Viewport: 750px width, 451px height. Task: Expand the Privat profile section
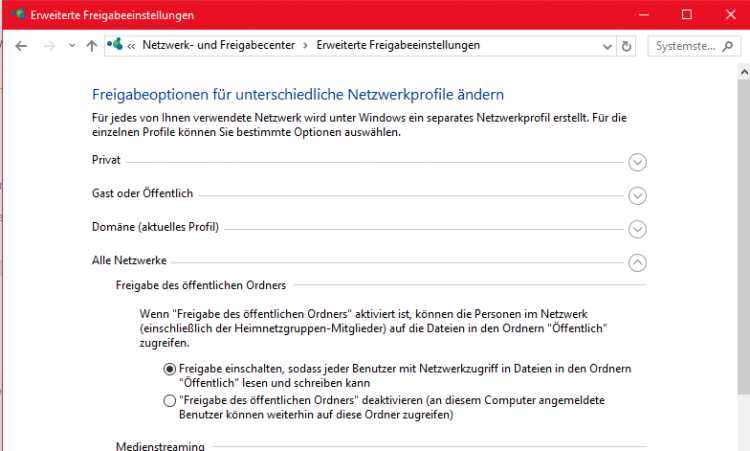coord(637,162)
